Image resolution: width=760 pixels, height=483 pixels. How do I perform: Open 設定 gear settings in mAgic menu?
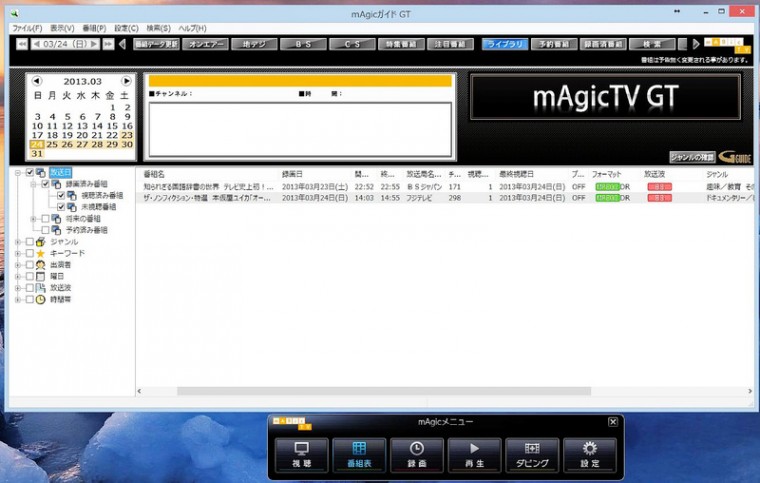[589, 455]
